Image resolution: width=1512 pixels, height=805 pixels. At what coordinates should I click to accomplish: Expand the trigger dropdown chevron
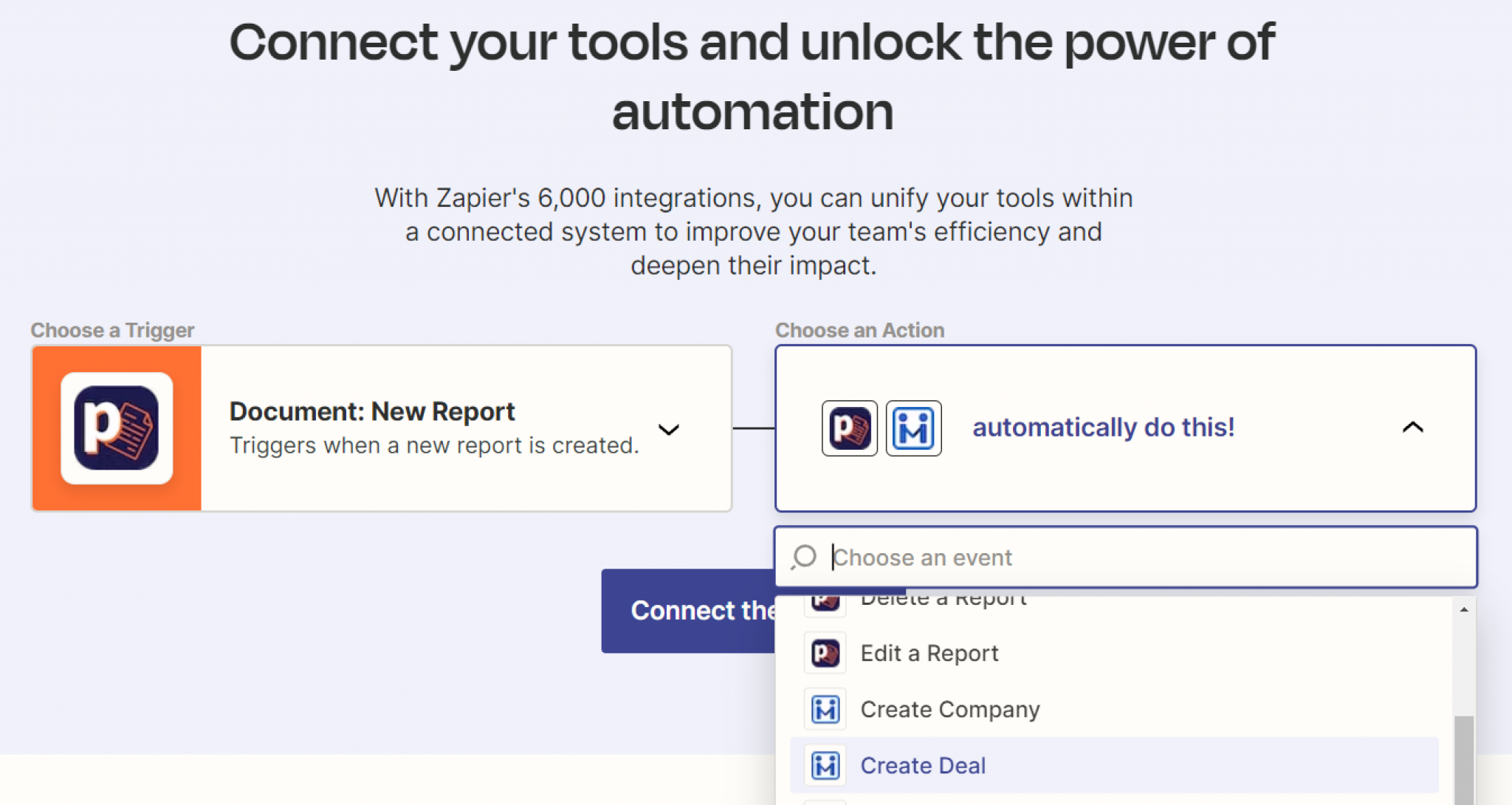click(x=669, y=430)
